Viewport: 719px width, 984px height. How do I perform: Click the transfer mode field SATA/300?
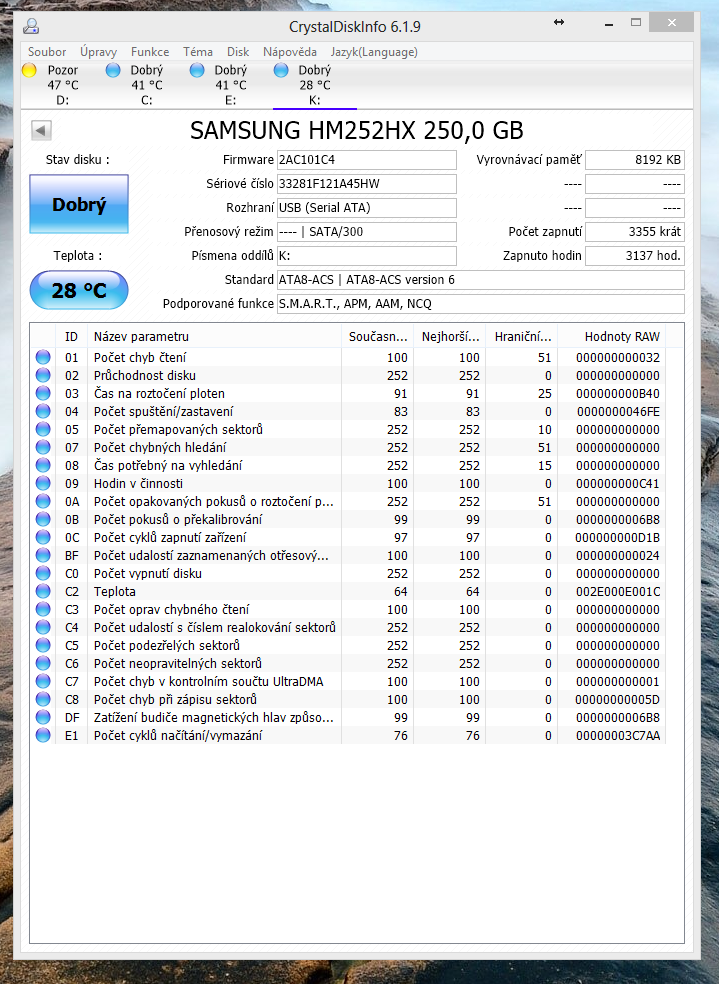[366, 232]
